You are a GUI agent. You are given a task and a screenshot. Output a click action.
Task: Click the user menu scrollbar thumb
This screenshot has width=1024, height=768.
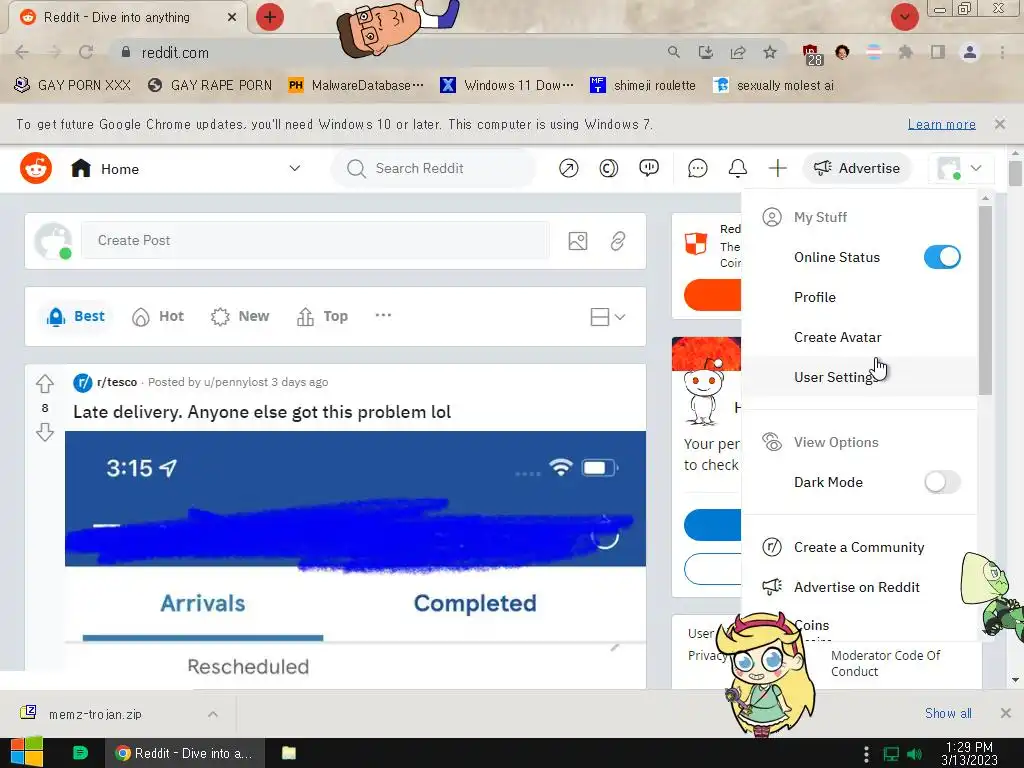pyautogui.click(x=985, y=300)
